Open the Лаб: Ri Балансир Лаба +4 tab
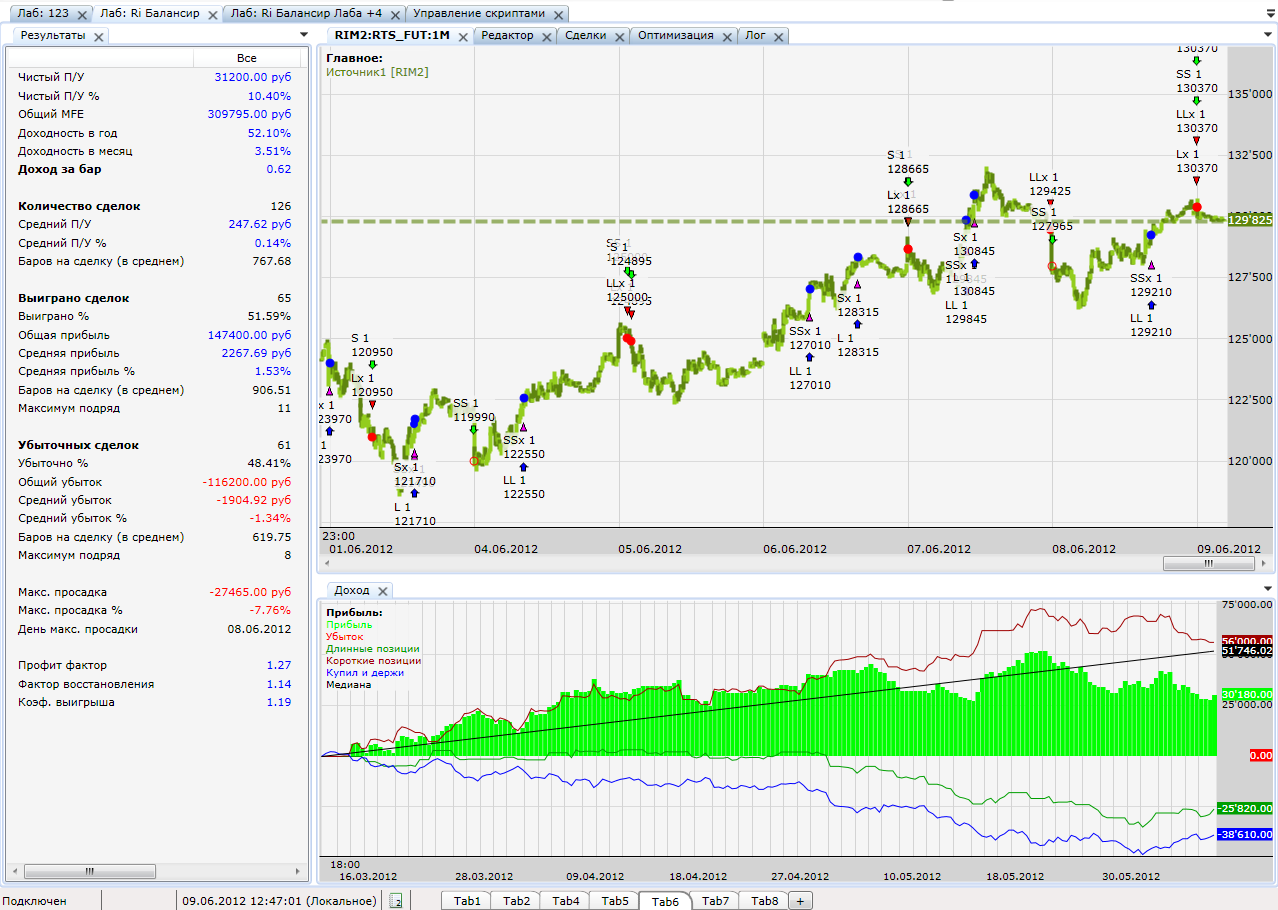 (x=305, y=15)
